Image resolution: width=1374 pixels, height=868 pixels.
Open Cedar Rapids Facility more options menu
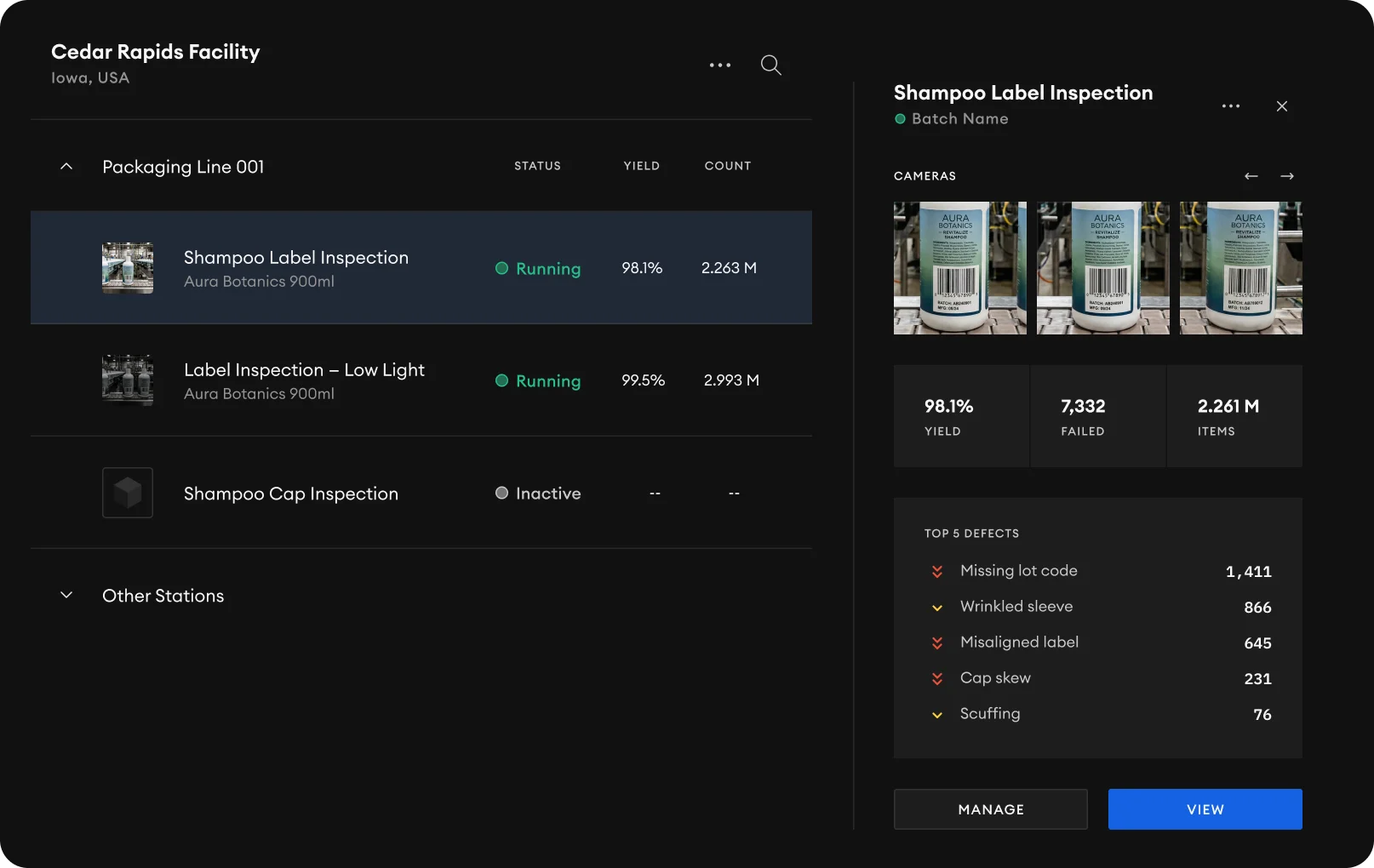click(x=720, y=66)
